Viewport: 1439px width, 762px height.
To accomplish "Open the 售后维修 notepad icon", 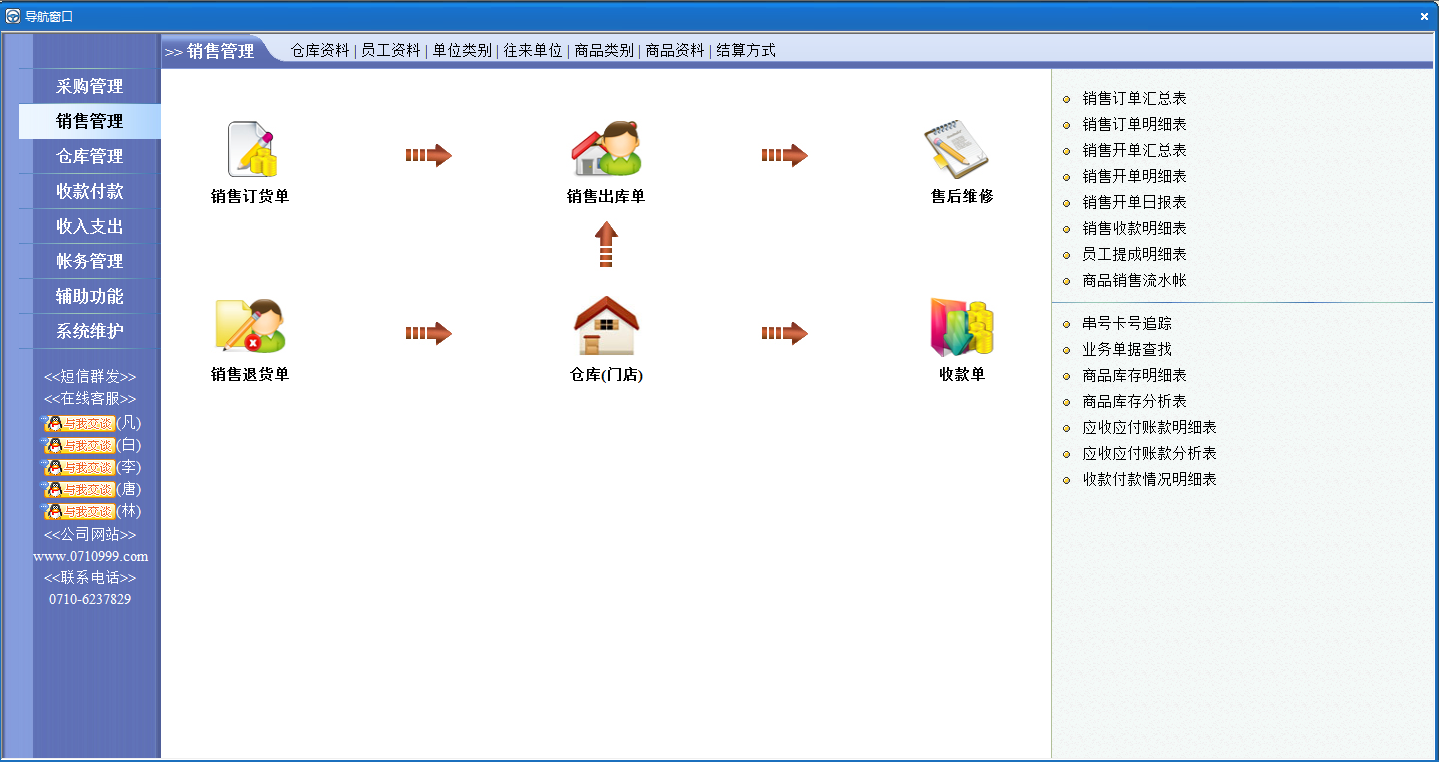I will tap(957, 150).
